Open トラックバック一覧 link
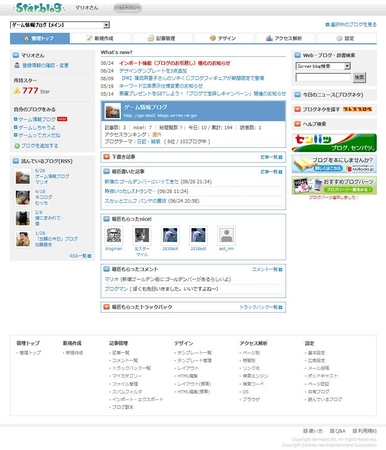This screenshot has width=386, height=450. (x=261, y=307)
